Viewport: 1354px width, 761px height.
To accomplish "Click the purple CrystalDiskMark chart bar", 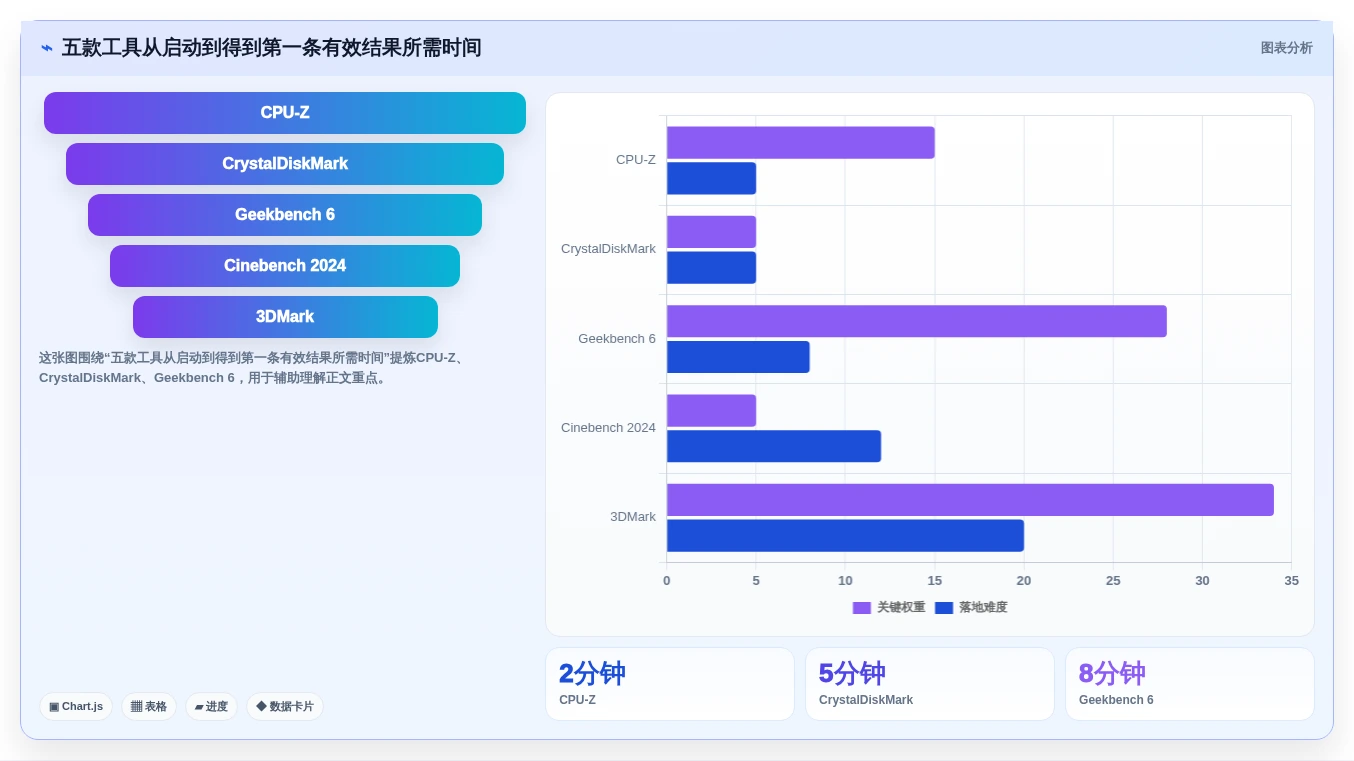I will coord(711,232).
